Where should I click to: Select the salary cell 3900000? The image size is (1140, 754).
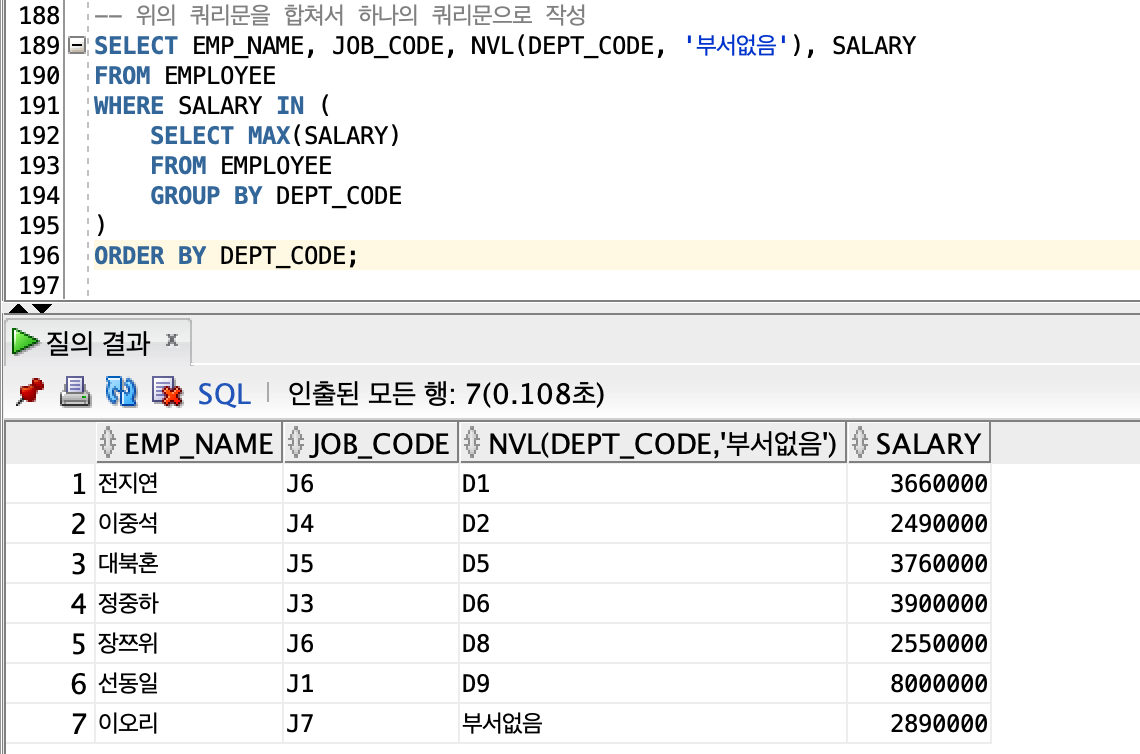coord(919,603)
